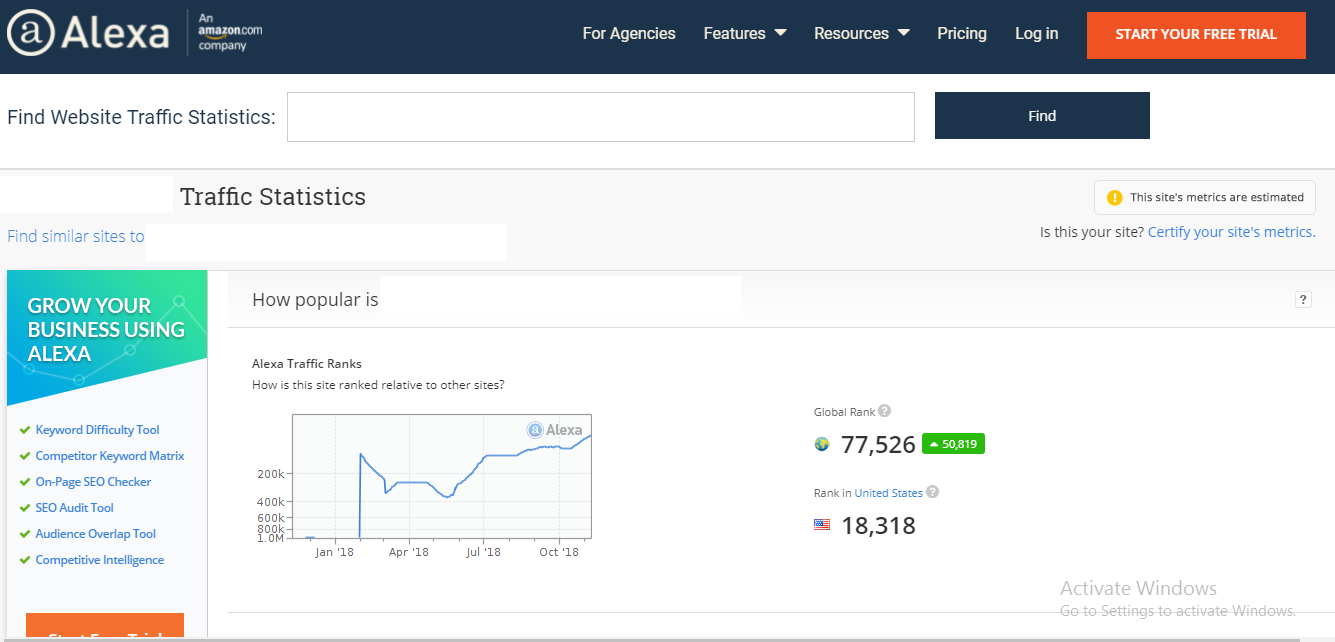Click the website traffic search input field
This screenshot has width=1335, height=642.
[x=600, y=116]
